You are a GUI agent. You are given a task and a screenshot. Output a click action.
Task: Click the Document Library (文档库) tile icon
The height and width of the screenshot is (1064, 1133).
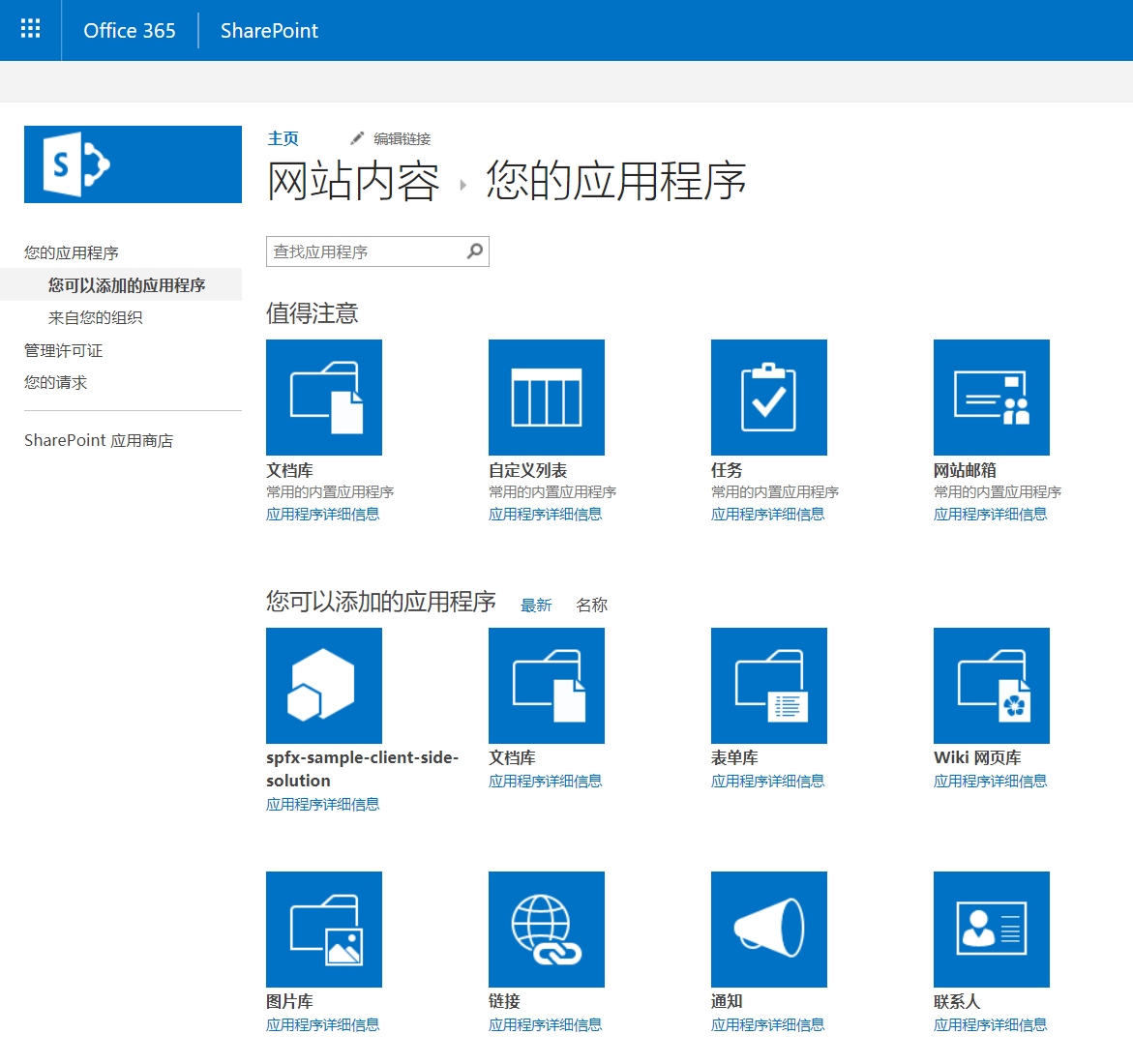323,397
